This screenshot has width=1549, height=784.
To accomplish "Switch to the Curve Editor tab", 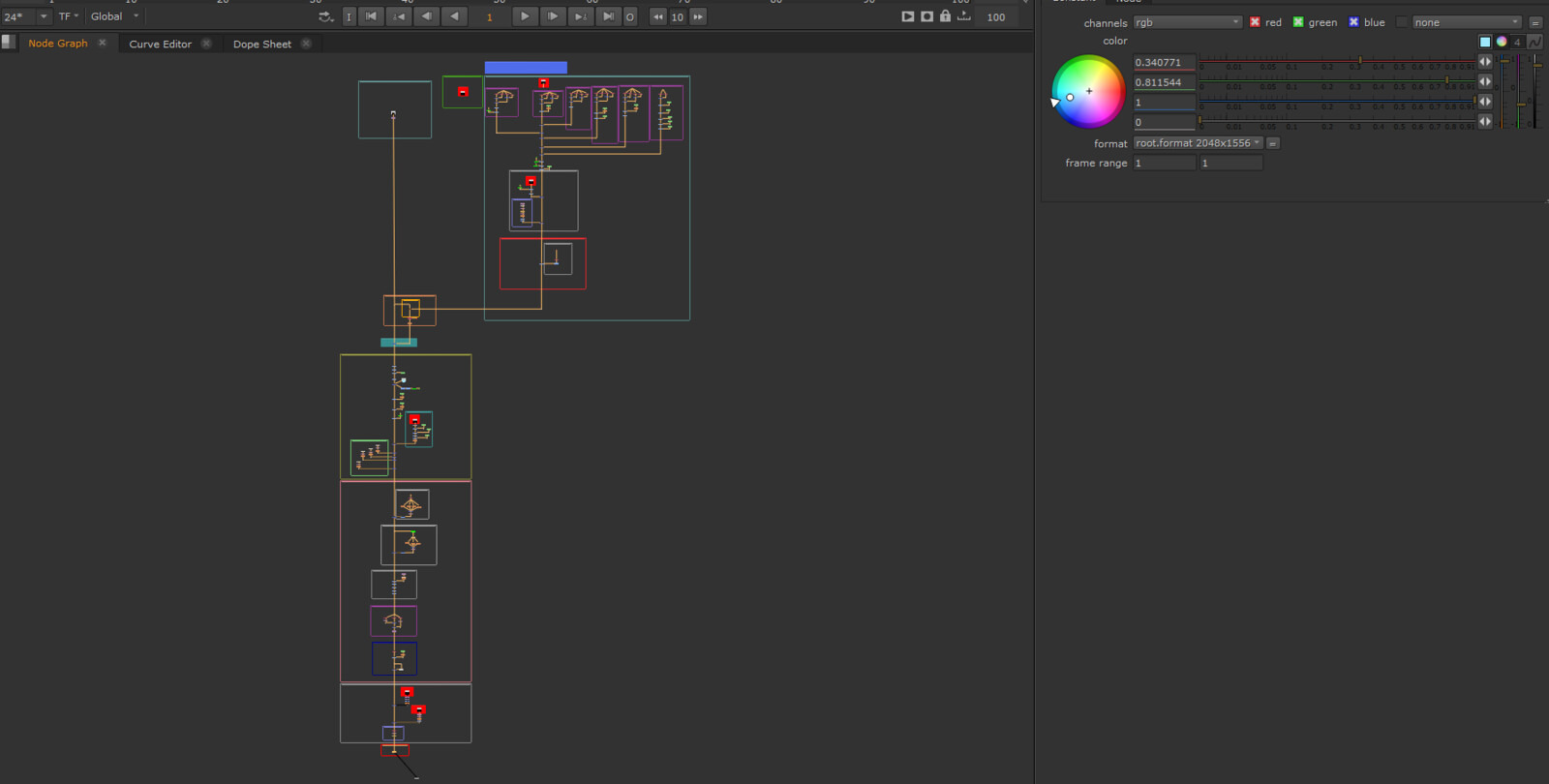I will coord(161,44).
